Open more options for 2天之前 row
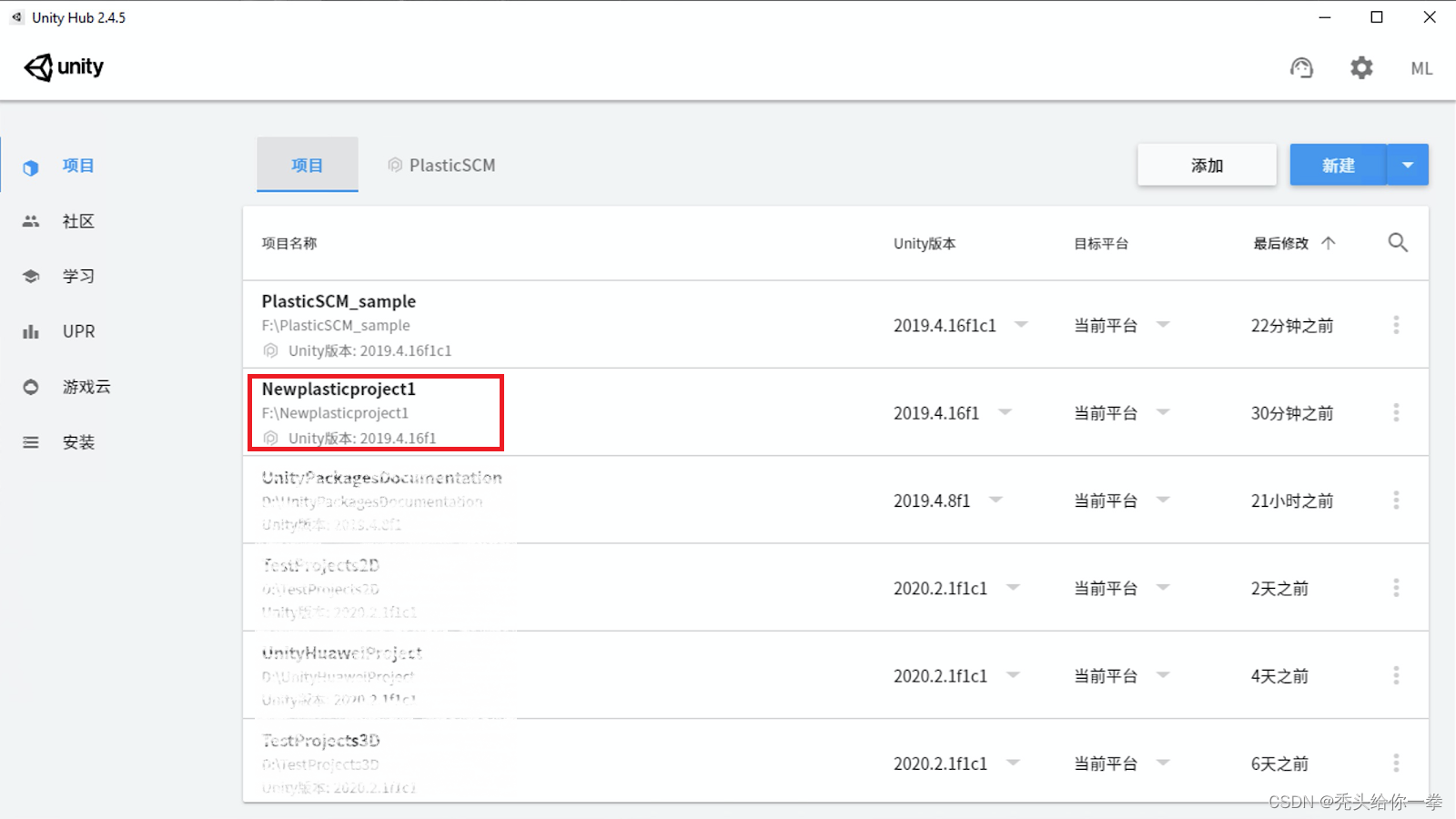This screenshot has height=819, width=1456. pos(1396,588)
